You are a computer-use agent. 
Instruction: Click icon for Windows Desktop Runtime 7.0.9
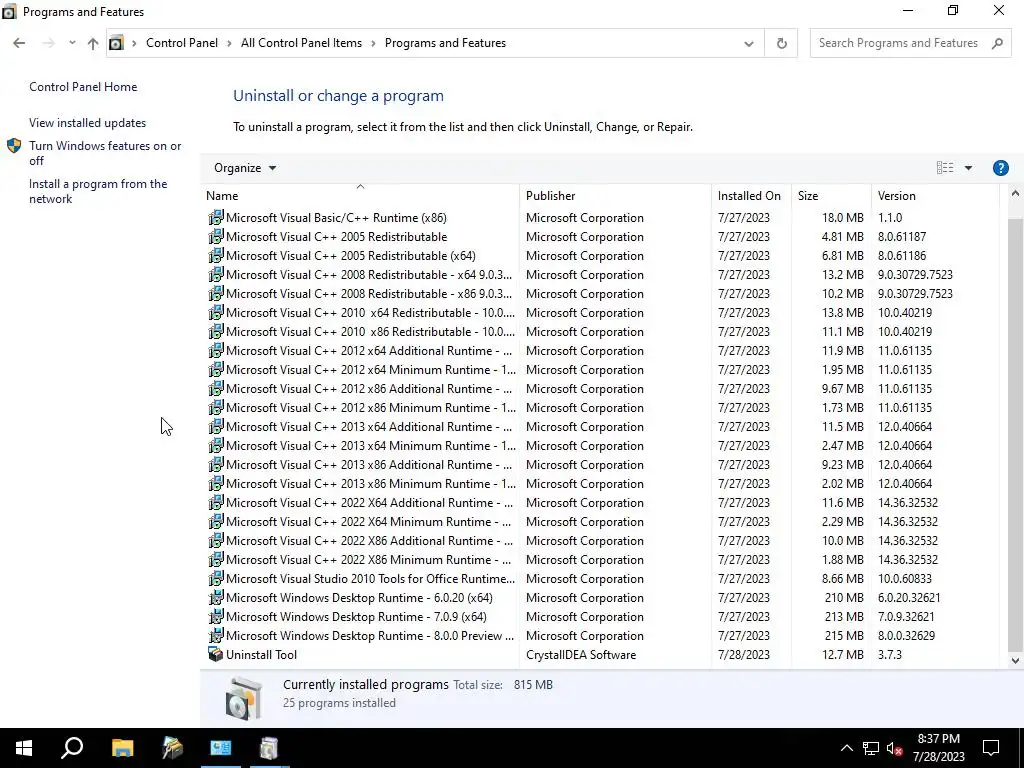pyautogui.click(x=216, y=616)
